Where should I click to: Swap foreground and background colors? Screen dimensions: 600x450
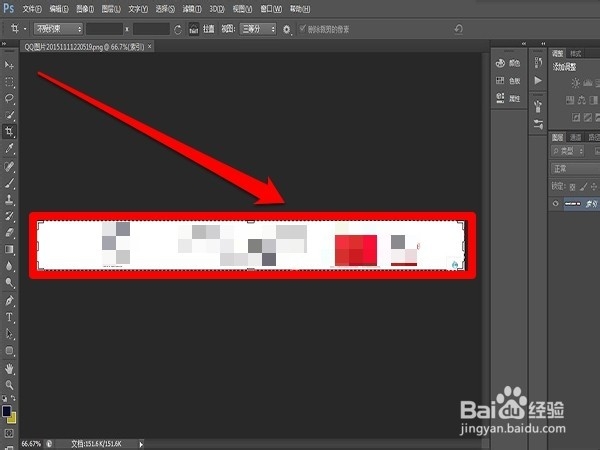pos(13,398)
